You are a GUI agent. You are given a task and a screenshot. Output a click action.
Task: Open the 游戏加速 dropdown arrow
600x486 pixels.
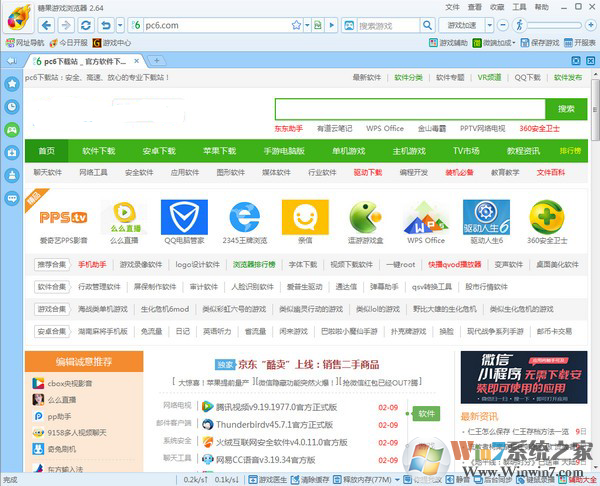tap(489, 26)
